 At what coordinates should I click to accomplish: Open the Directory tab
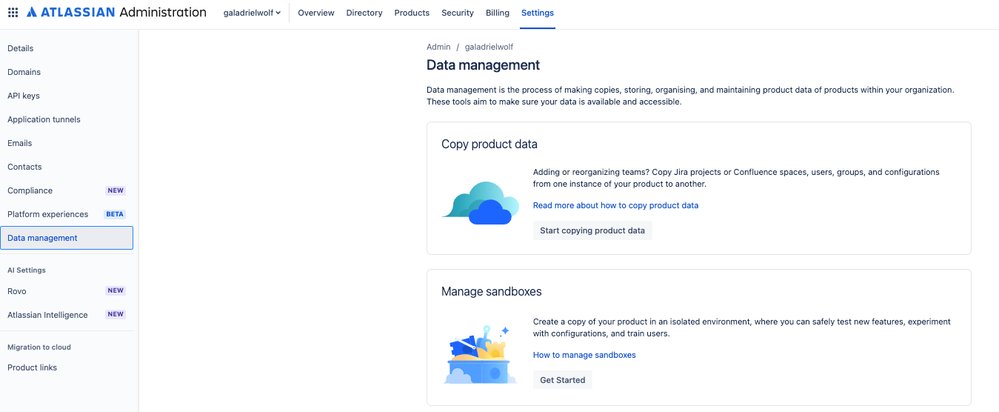click(364, 13)
